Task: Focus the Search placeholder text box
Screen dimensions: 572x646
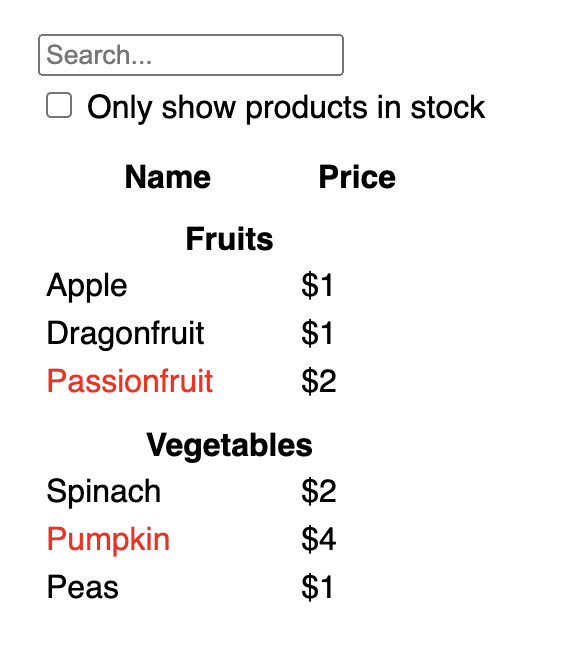Action: 191,55
